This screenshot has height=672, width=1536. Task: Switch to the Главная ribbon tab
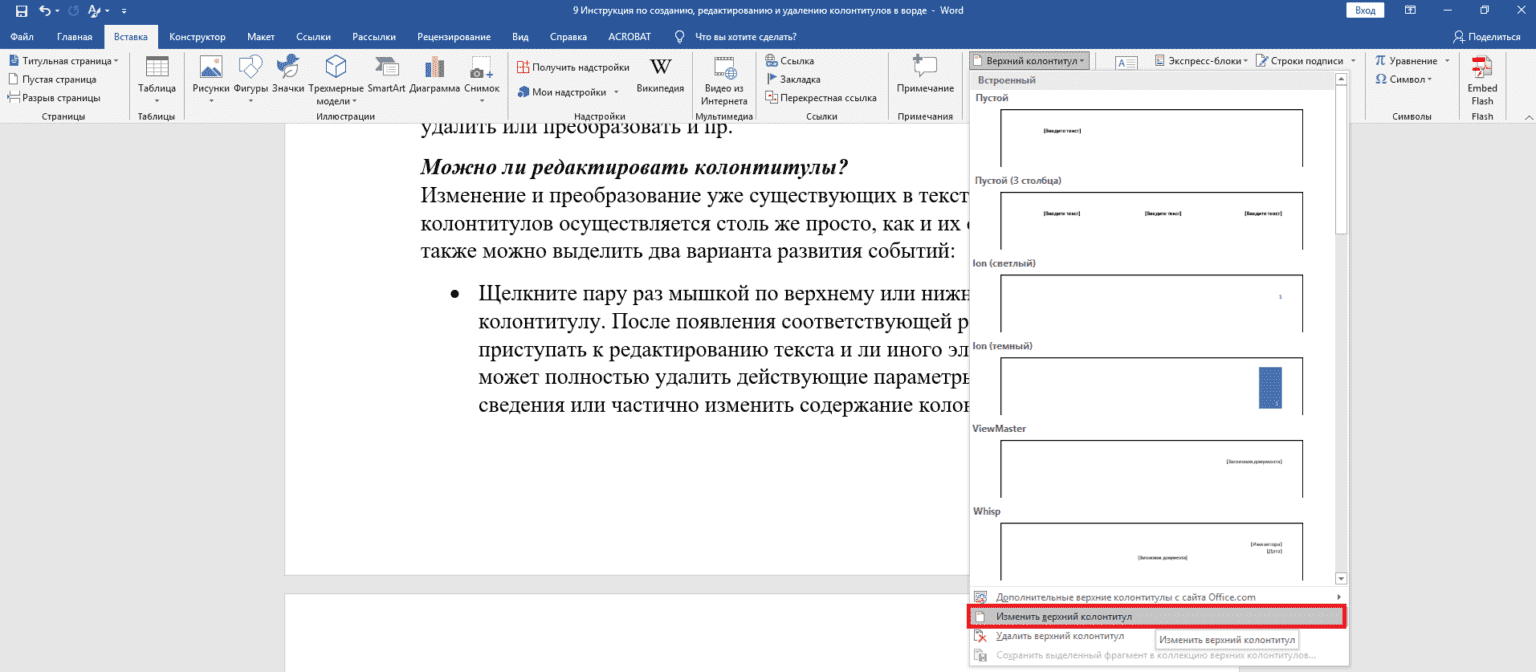[75, 37]
